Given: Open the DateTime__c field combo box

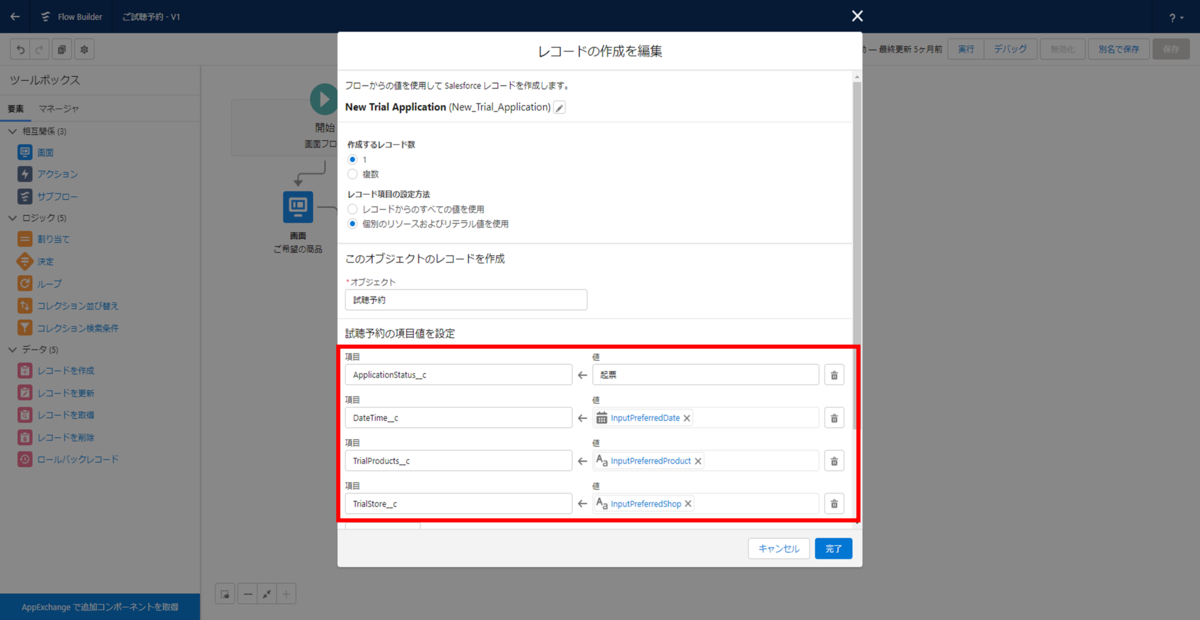Looking at the screenshot, I should (458, 418).
